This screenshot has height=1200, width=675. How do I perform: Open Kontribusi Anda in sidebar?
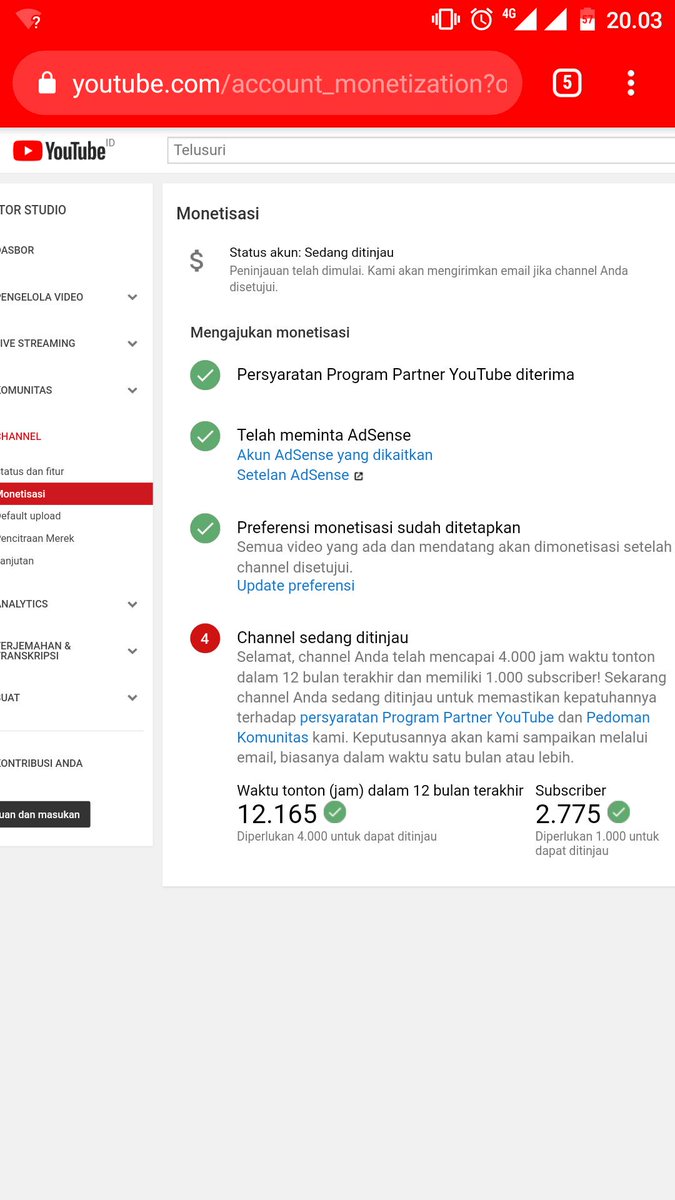[41, 763]
